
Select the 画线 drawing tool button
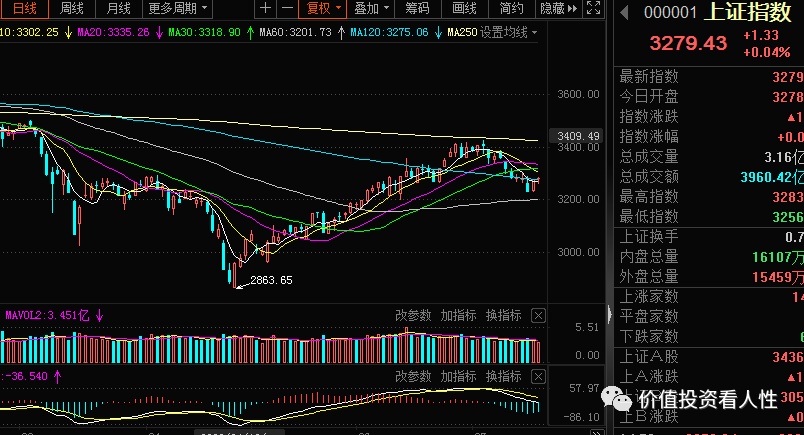pyautogui.click(x=465, y=8)
